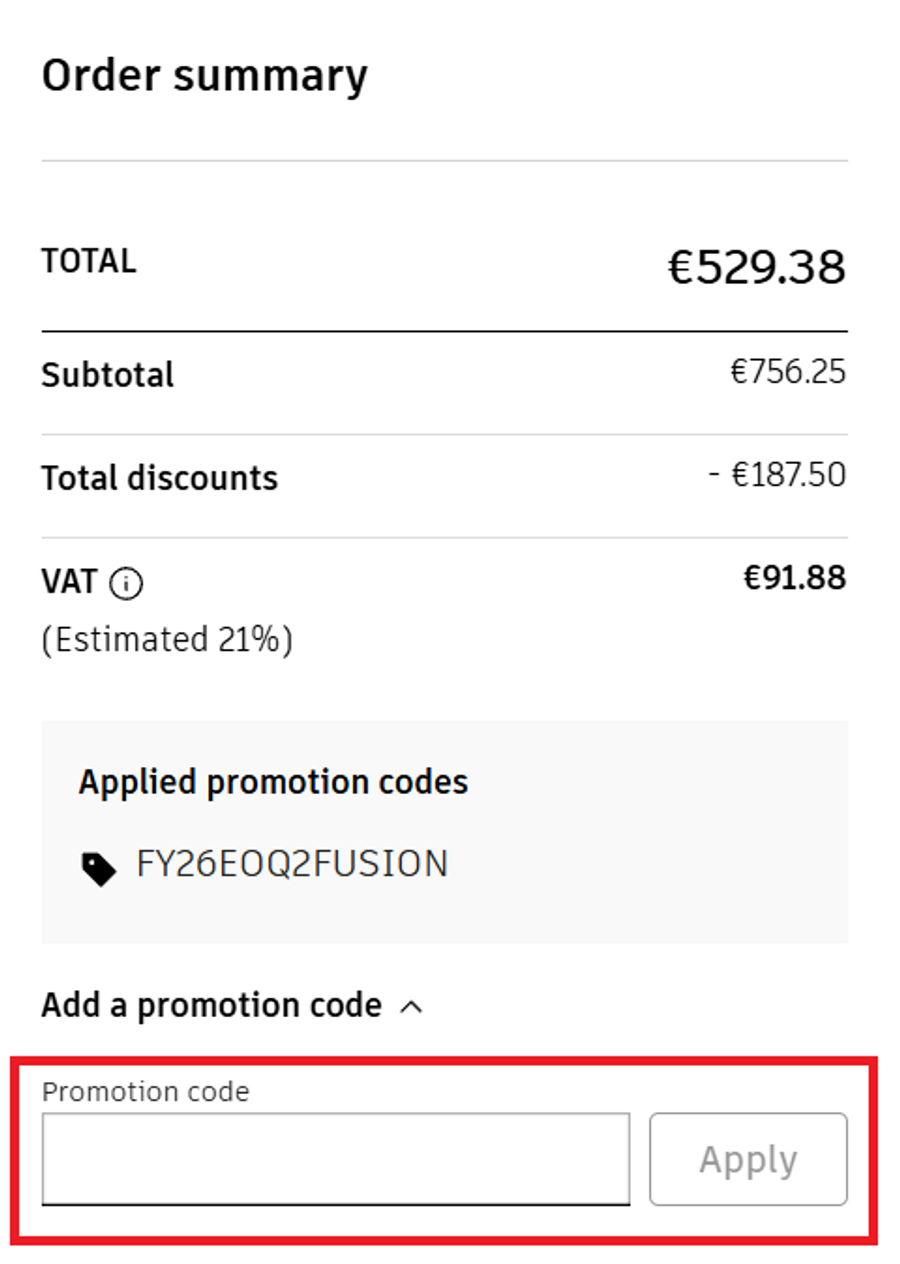Click the "Order summary" heading

click(204, 76)
